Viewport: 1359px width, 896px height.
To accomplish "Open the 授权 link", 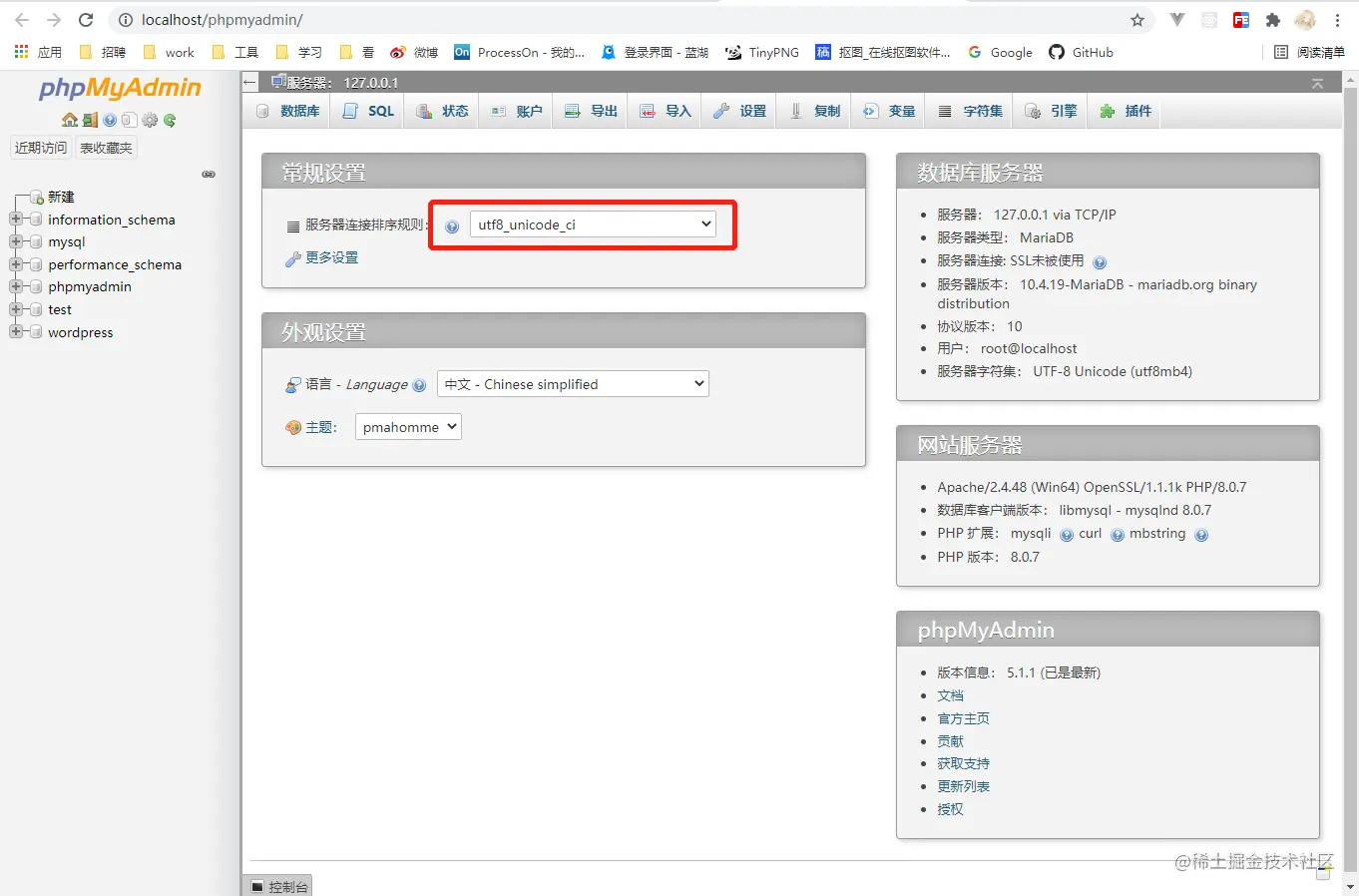I will click(950, 809).
